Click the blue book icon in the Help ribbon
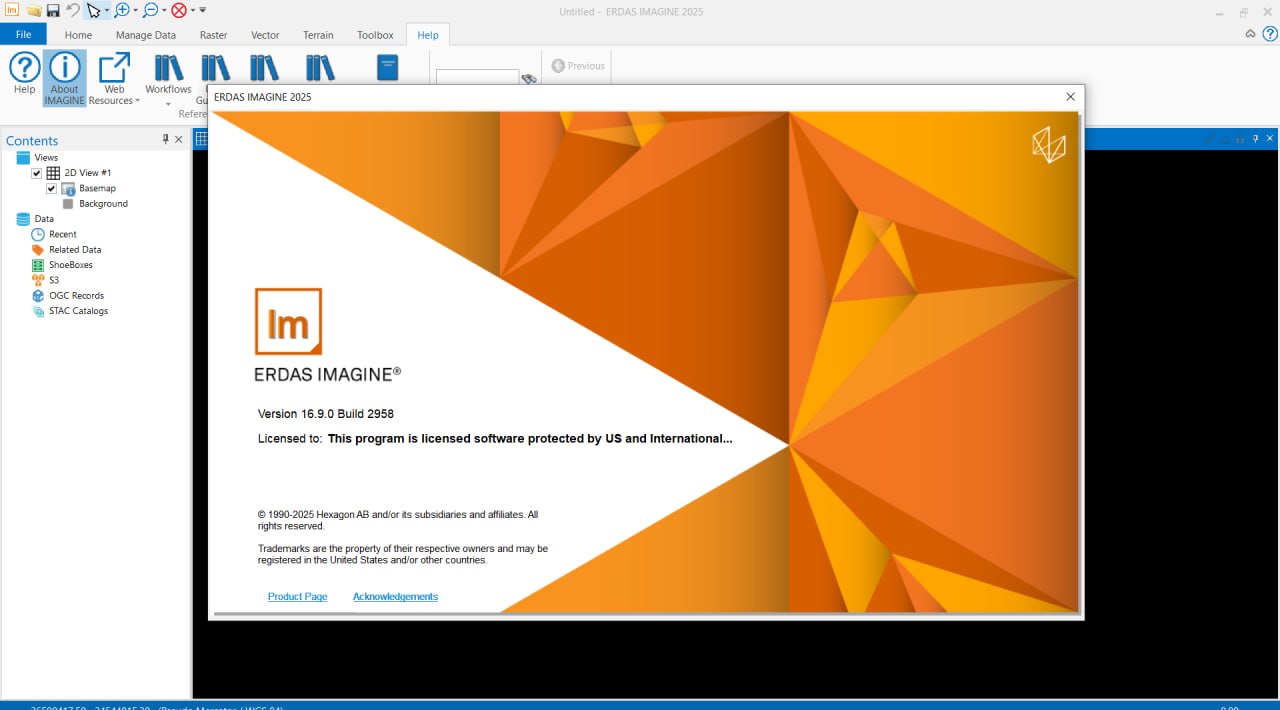 coord(387,67)
